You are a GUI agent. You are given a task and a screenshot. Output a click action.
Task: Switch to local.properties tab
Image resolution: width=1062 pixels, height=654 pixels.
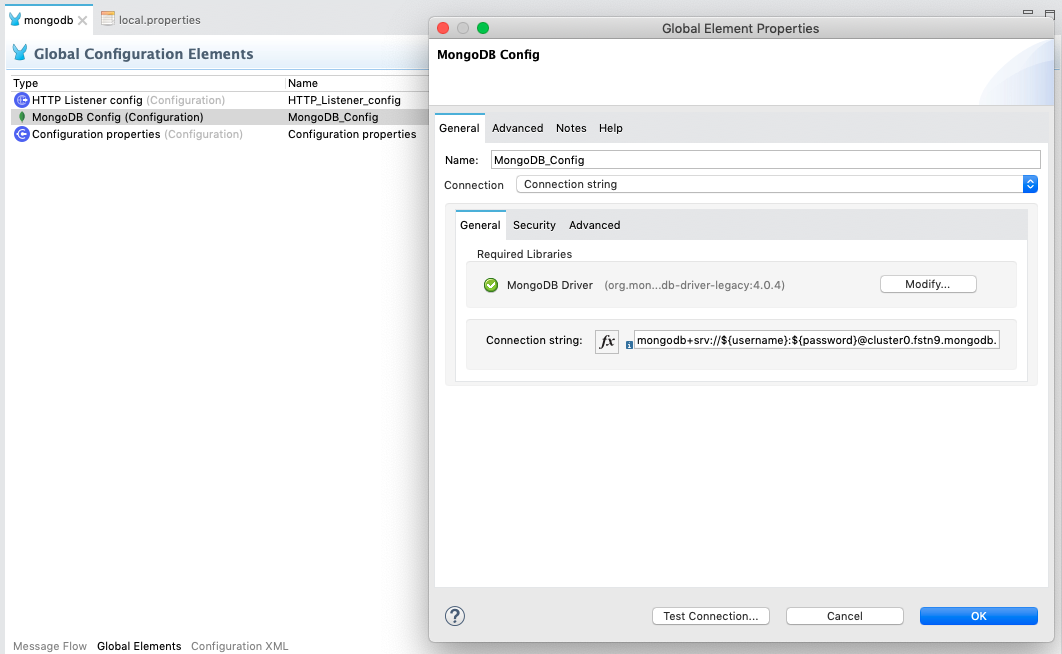click(159, 20)
